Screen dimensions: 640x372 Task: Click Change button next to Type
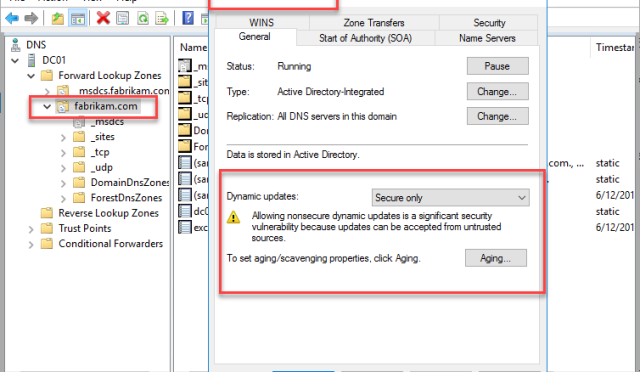pyautogui.click(x=498, y=91)
